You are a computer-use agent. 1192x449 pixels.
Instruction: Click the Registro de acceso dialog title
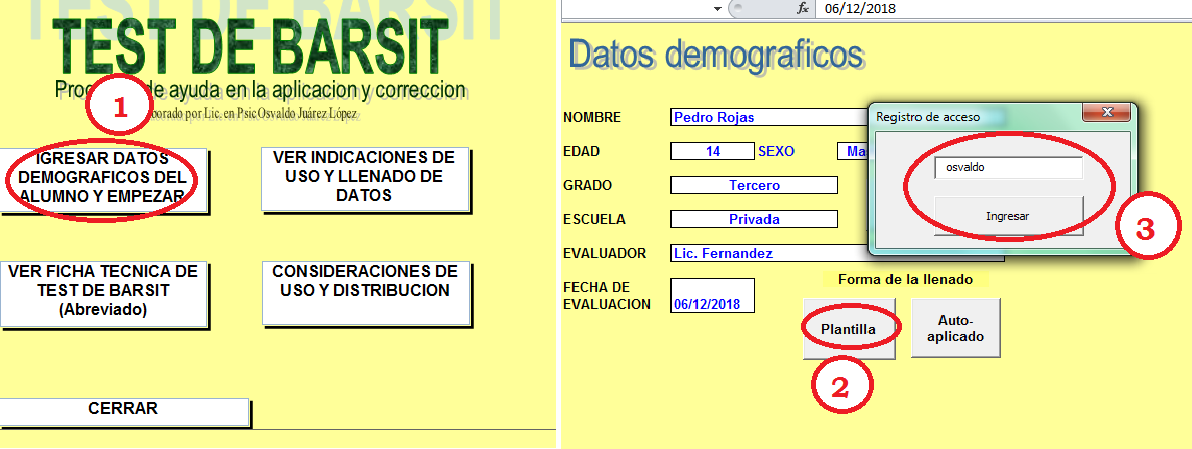928,117
